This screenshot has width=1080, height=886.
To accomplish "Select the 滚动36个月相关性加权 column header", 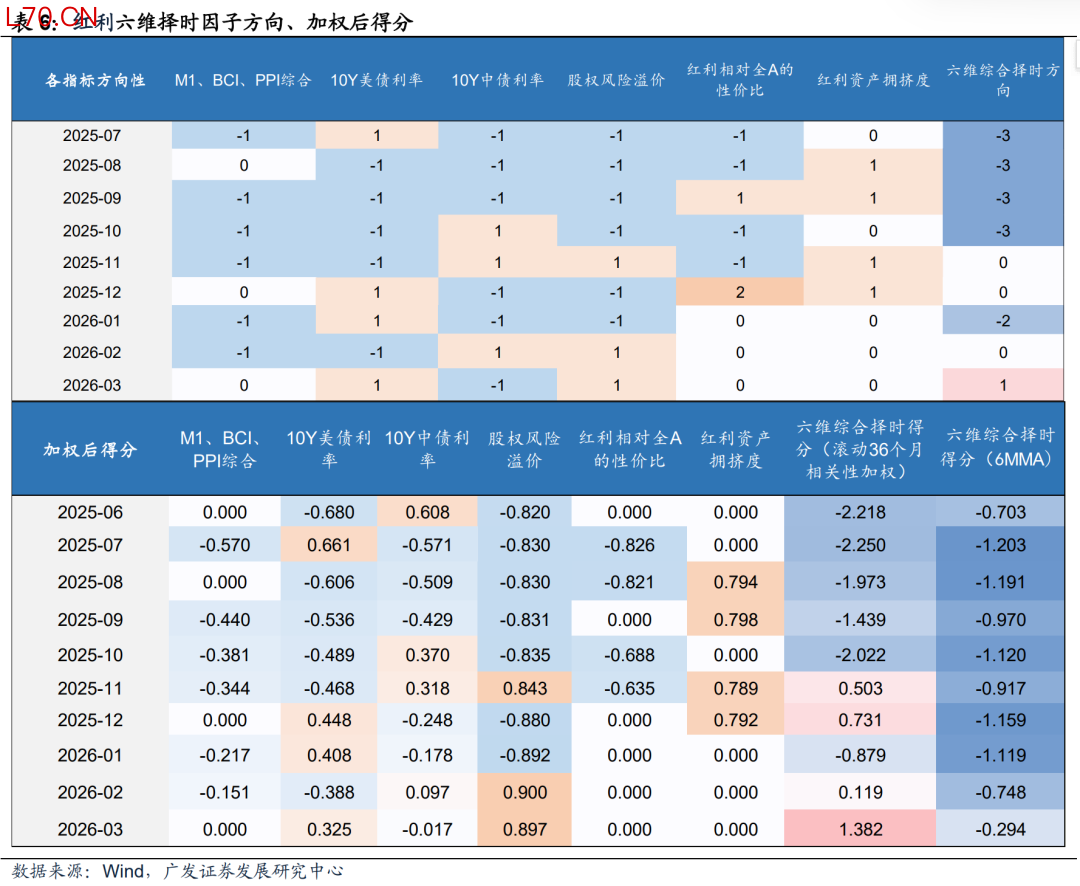I will 859,450.
